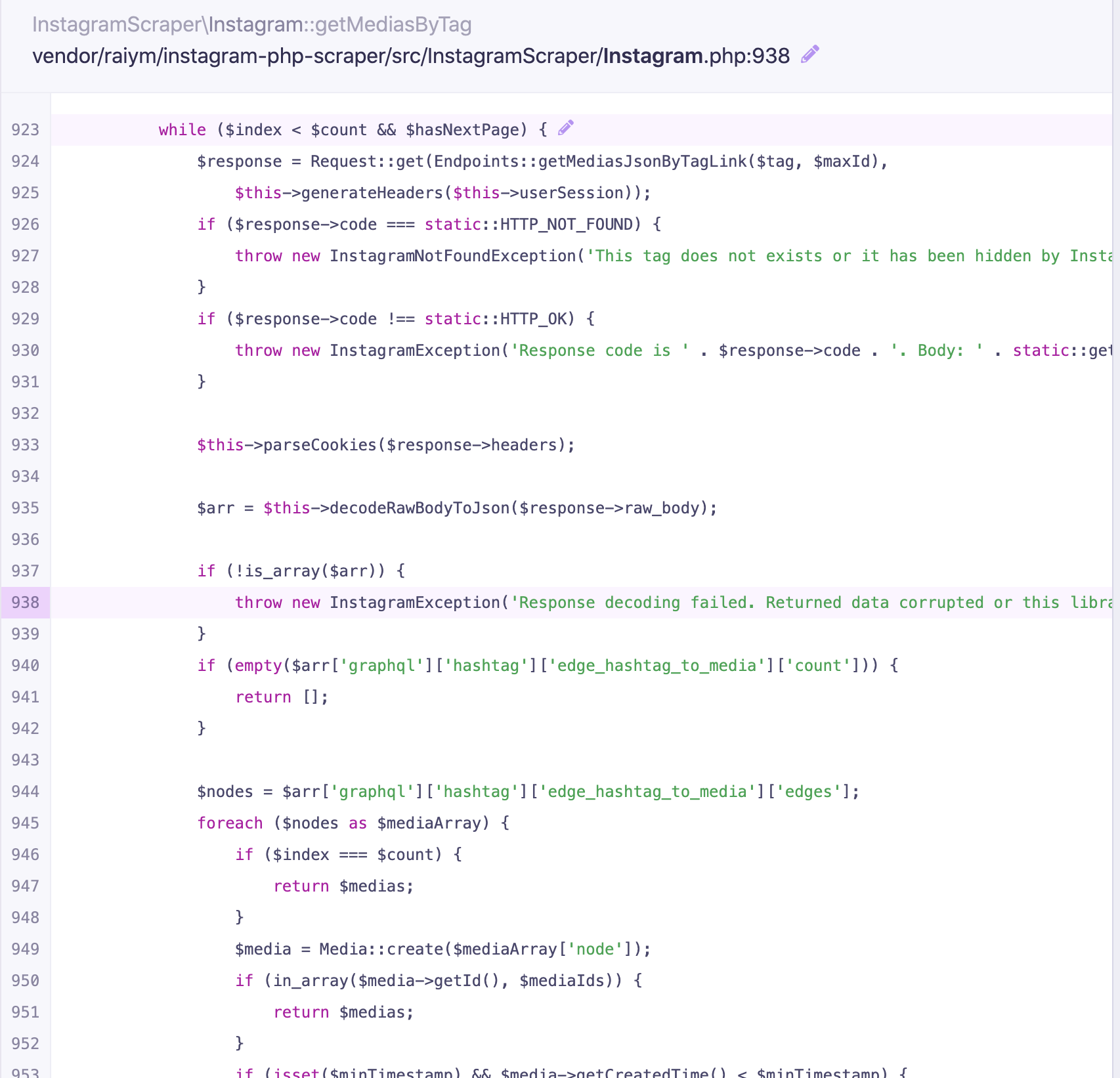Click the foreach keyword on line 945

pos(230,823)
